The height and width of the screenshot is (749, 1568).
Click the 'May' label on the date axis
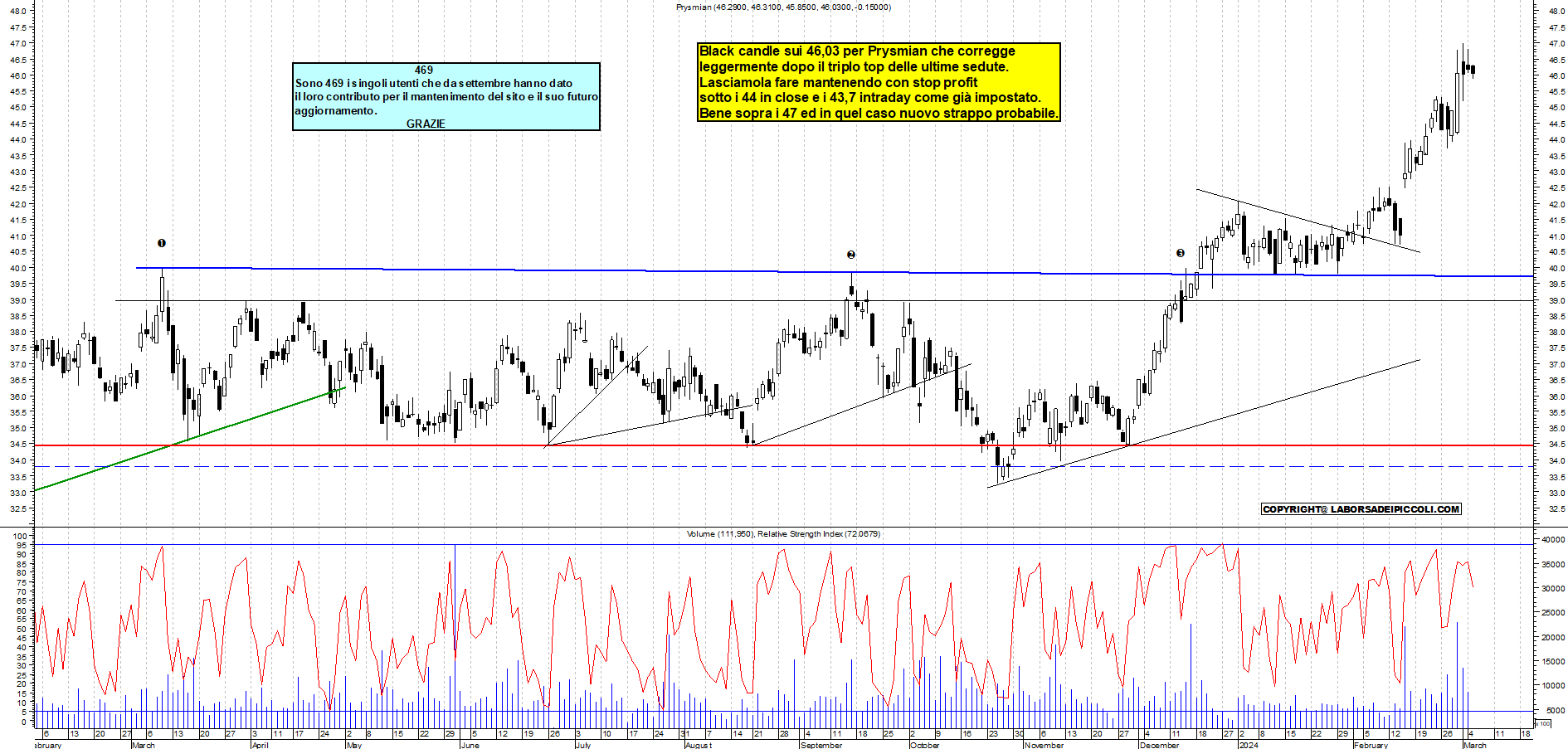(x=354, y=745)
